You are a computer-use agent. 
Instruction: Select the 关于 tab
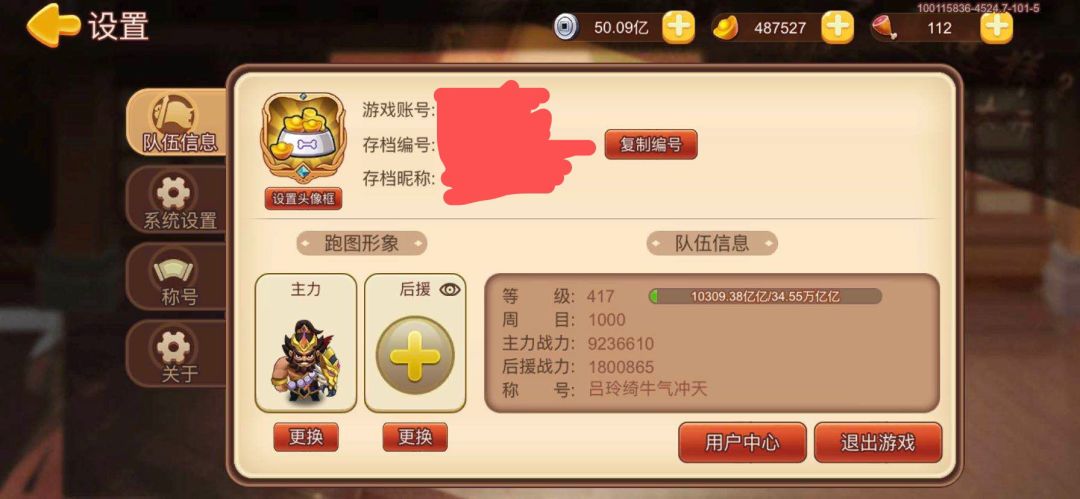click(x=179, y=354)
